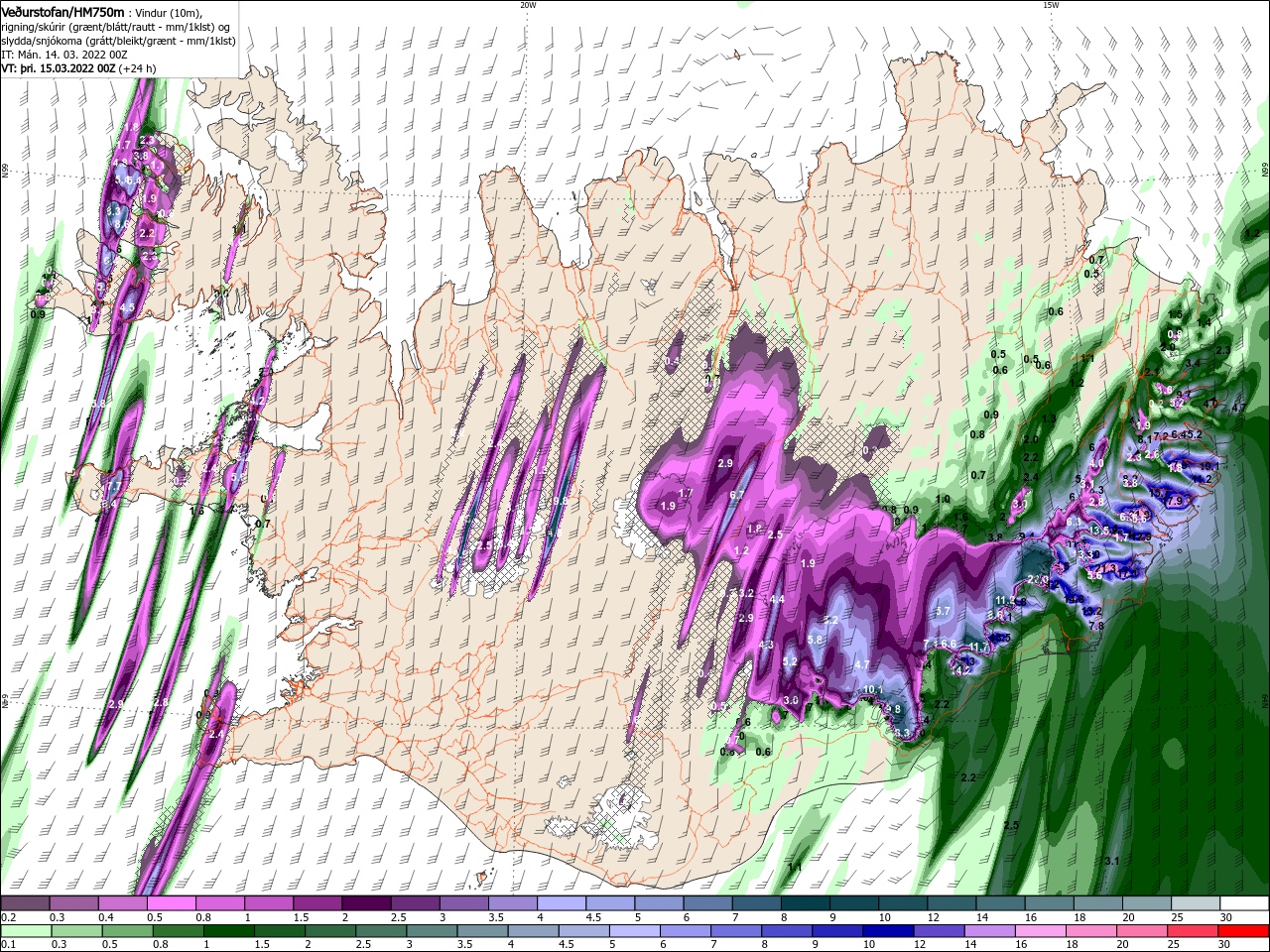This screenshot has width=1270, height=952.
Task: Click the '0.2' label in the upper legend row
Action: coord(8,917)
